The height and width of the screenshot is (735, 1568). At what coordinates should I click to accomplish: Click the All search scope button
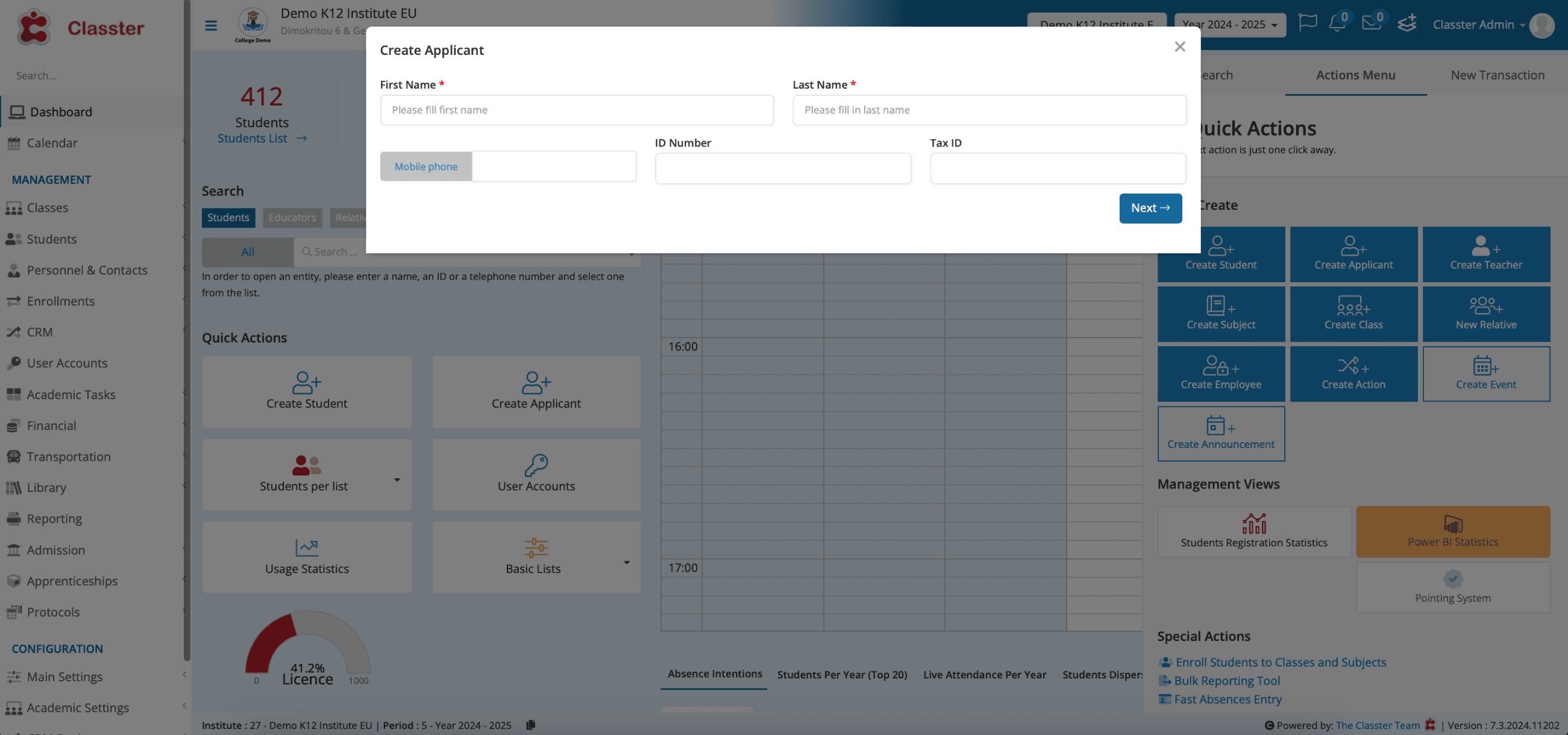click(x=248, y=252)
